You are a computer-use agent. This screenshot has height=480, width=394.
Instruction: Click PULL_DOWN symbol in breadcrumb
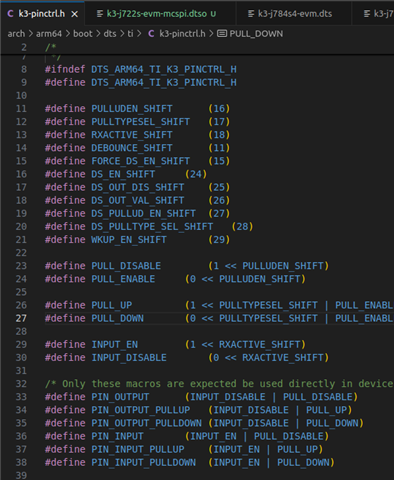[256, 34]
